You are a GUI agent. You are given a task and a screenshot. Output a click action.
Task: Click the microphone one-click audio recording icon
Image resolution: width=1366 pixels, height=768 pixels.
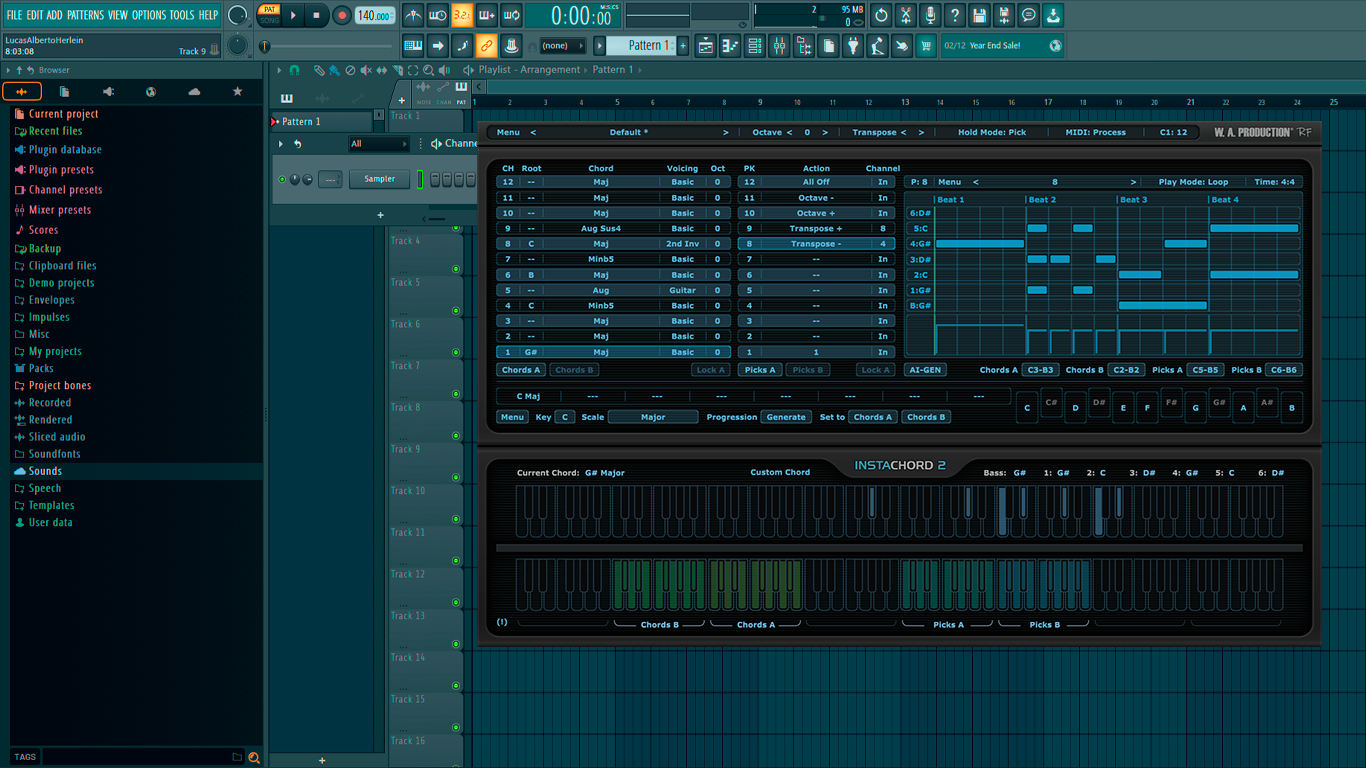930,16
